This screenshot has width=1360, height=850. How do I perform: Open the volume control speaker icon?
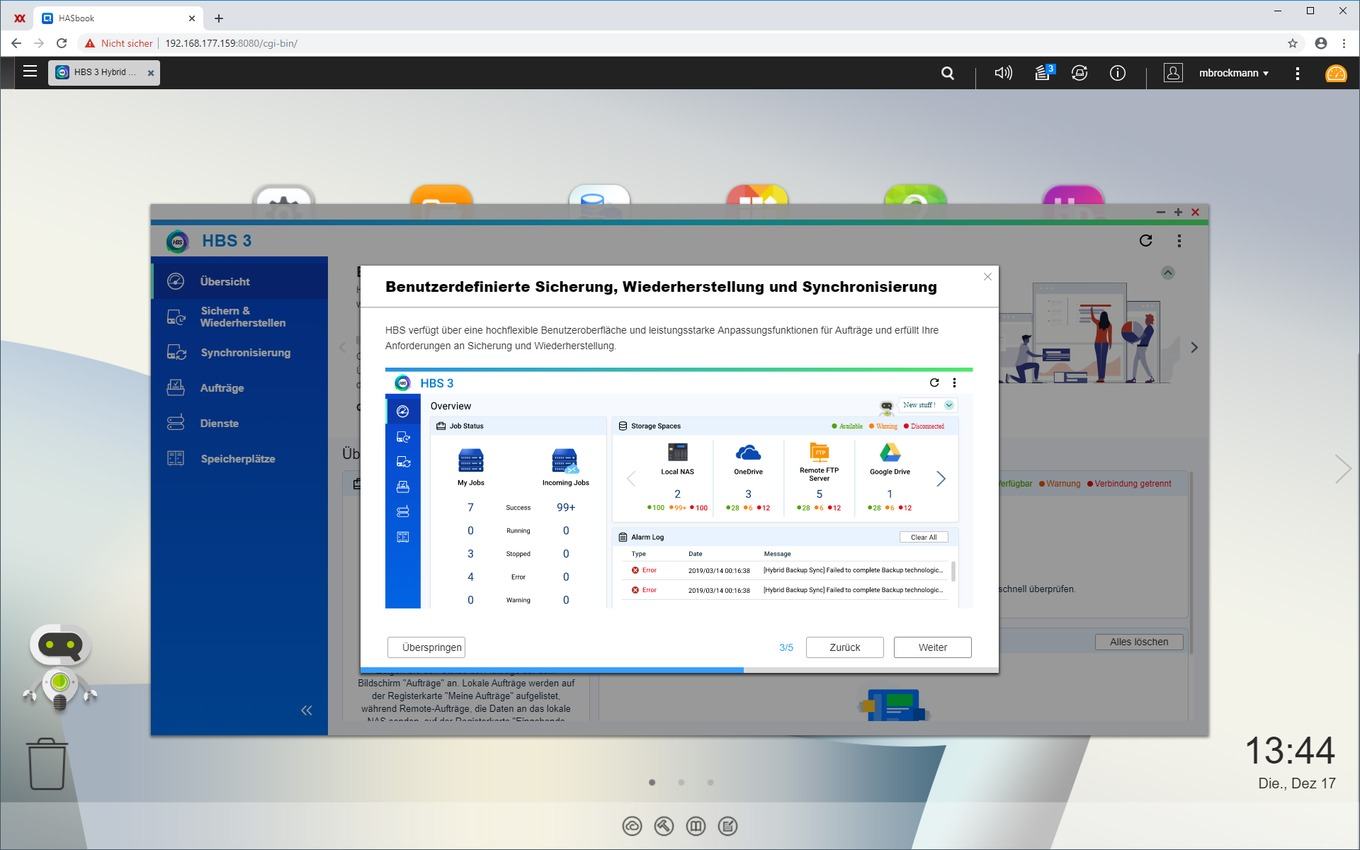pyautogui.click(x=1003, y=73)
